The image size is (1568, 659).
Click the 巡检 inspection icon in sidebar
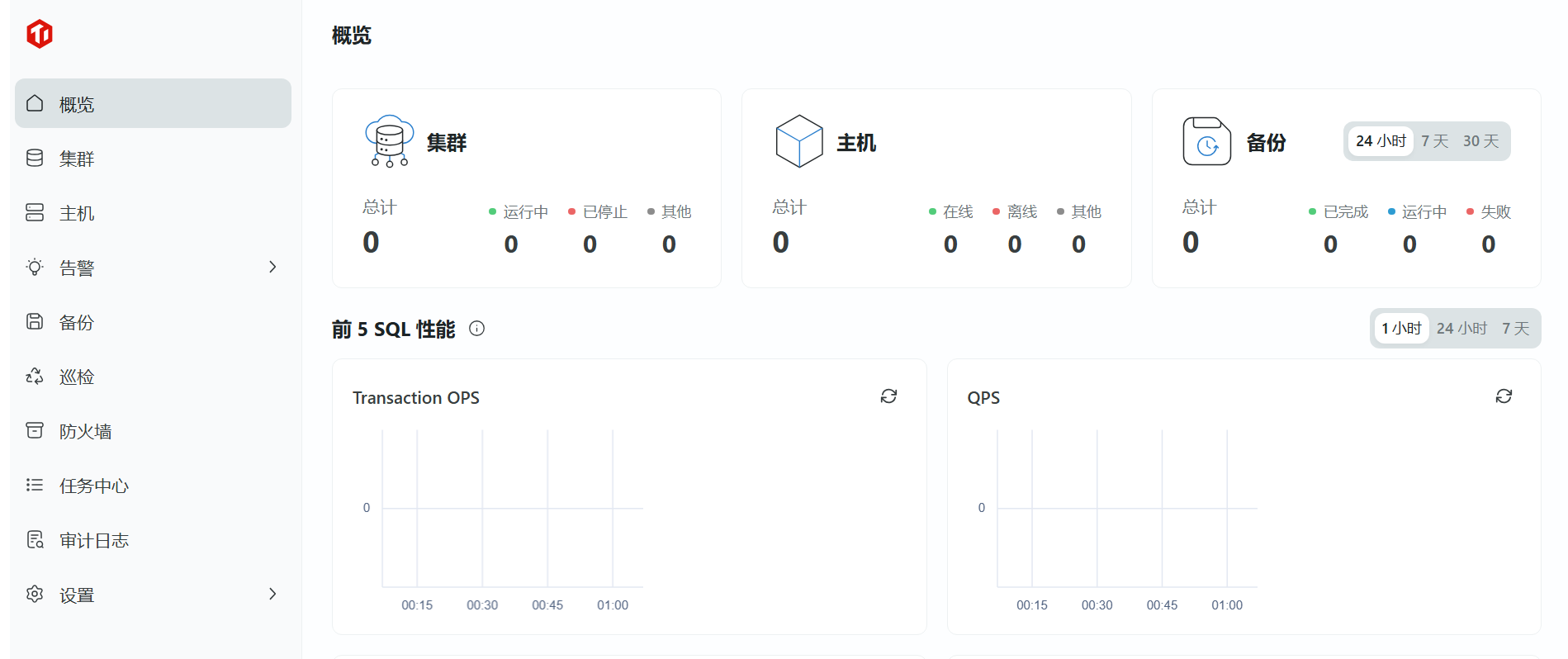click(x=35, y=377)
